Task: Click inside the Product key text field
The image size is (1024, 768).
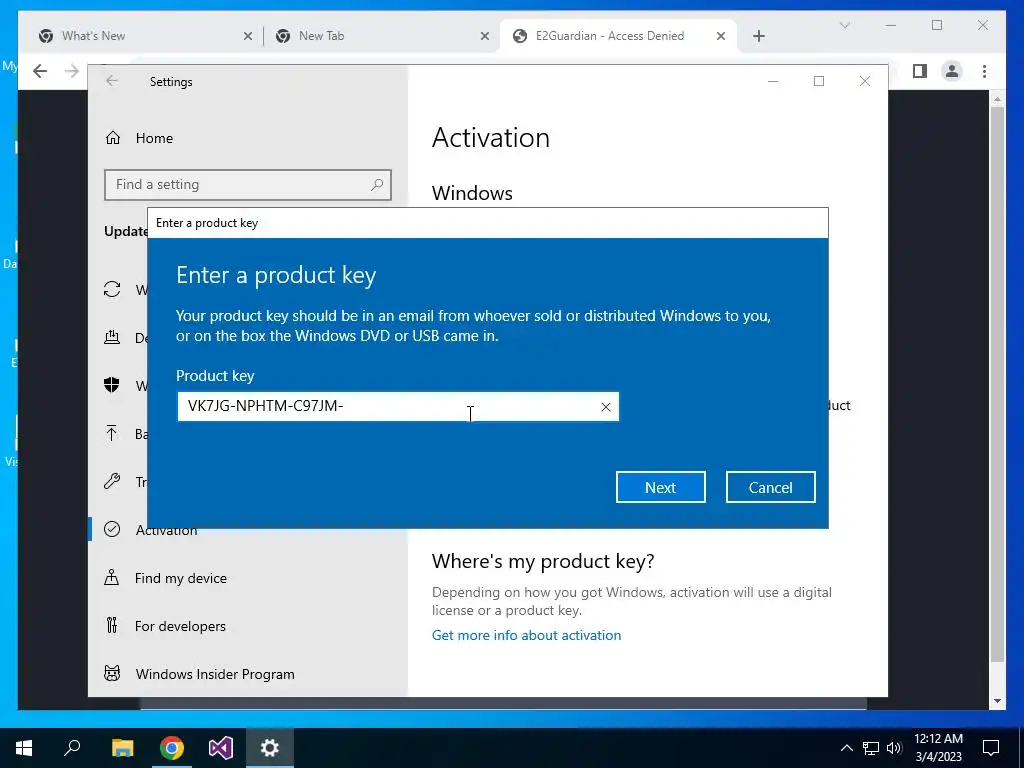Action: click(x=397, y=407)
